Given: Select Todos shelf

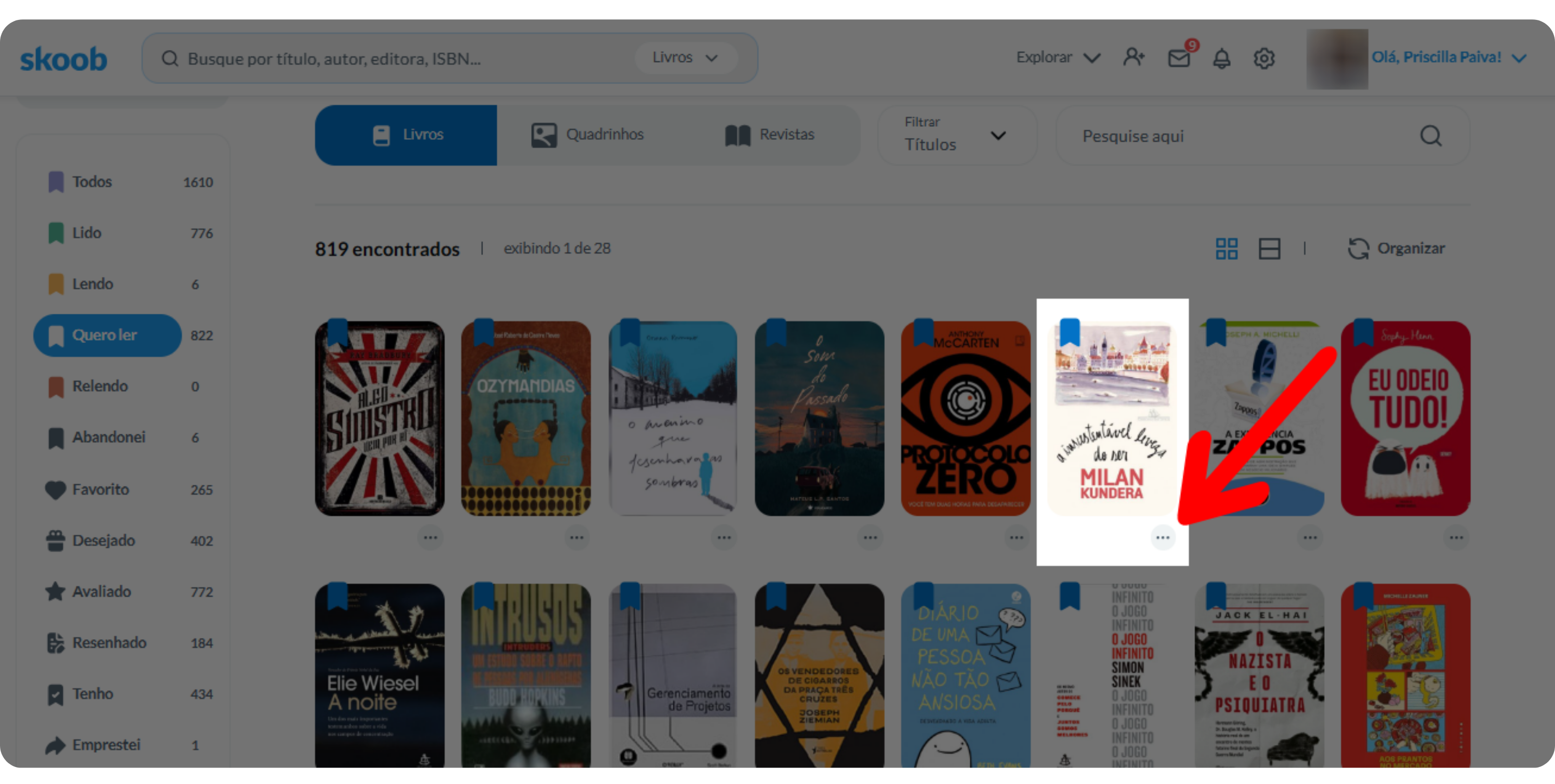Looking at the screenshot, I should pos(130,182).
